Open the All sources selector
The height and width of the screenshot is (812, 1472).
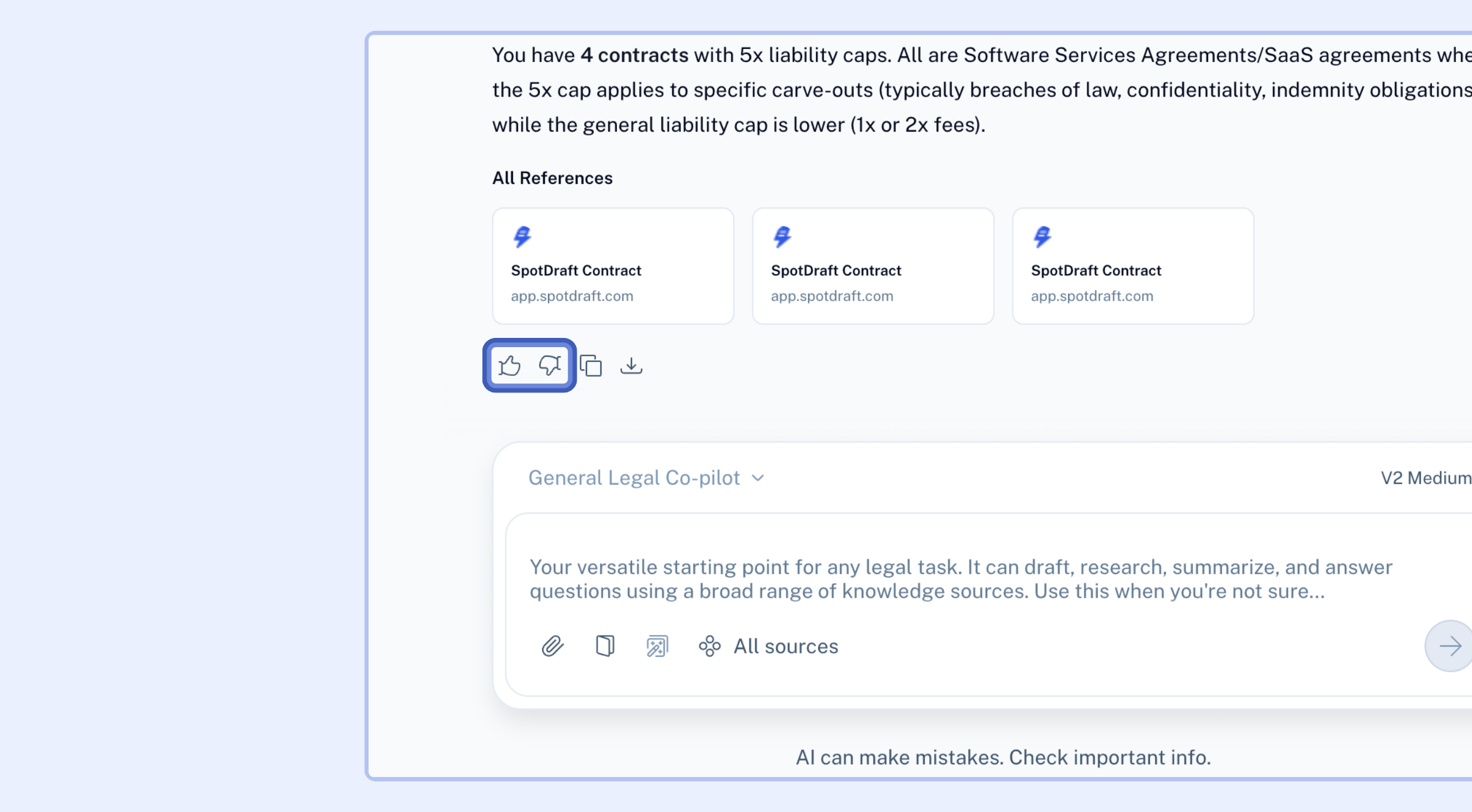coord(769,646)
